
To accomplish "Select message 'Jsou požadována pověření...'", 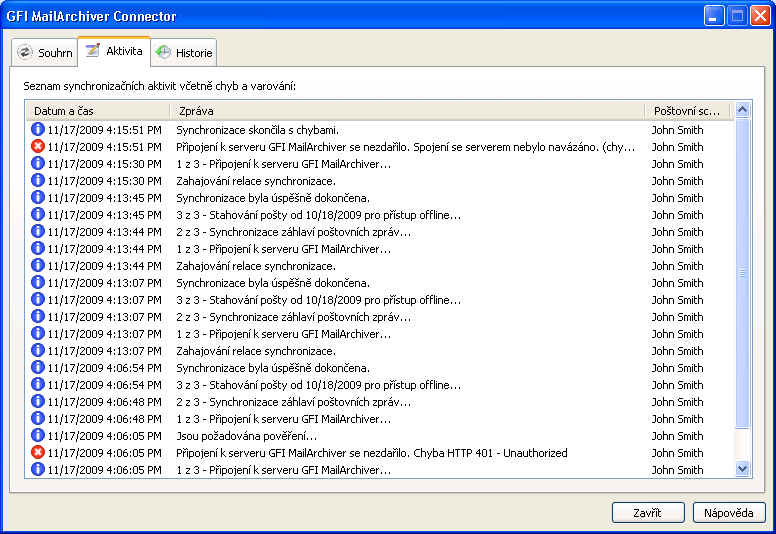I will click(246, 436).
